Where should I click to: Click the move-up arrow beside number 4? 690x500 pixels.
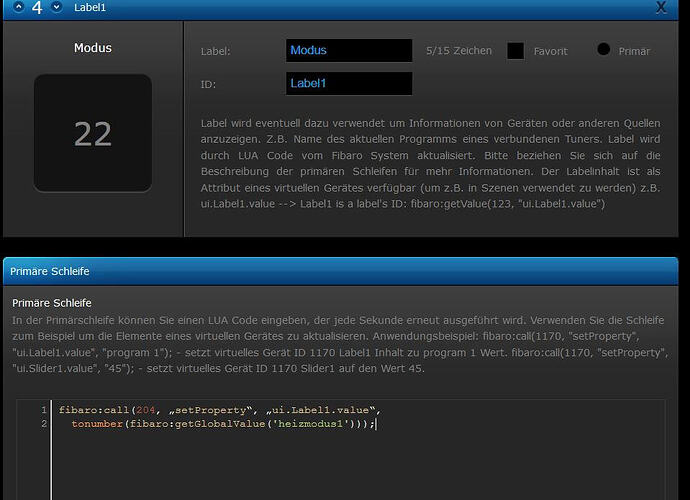pyautogui.click(x=18, y=7)
